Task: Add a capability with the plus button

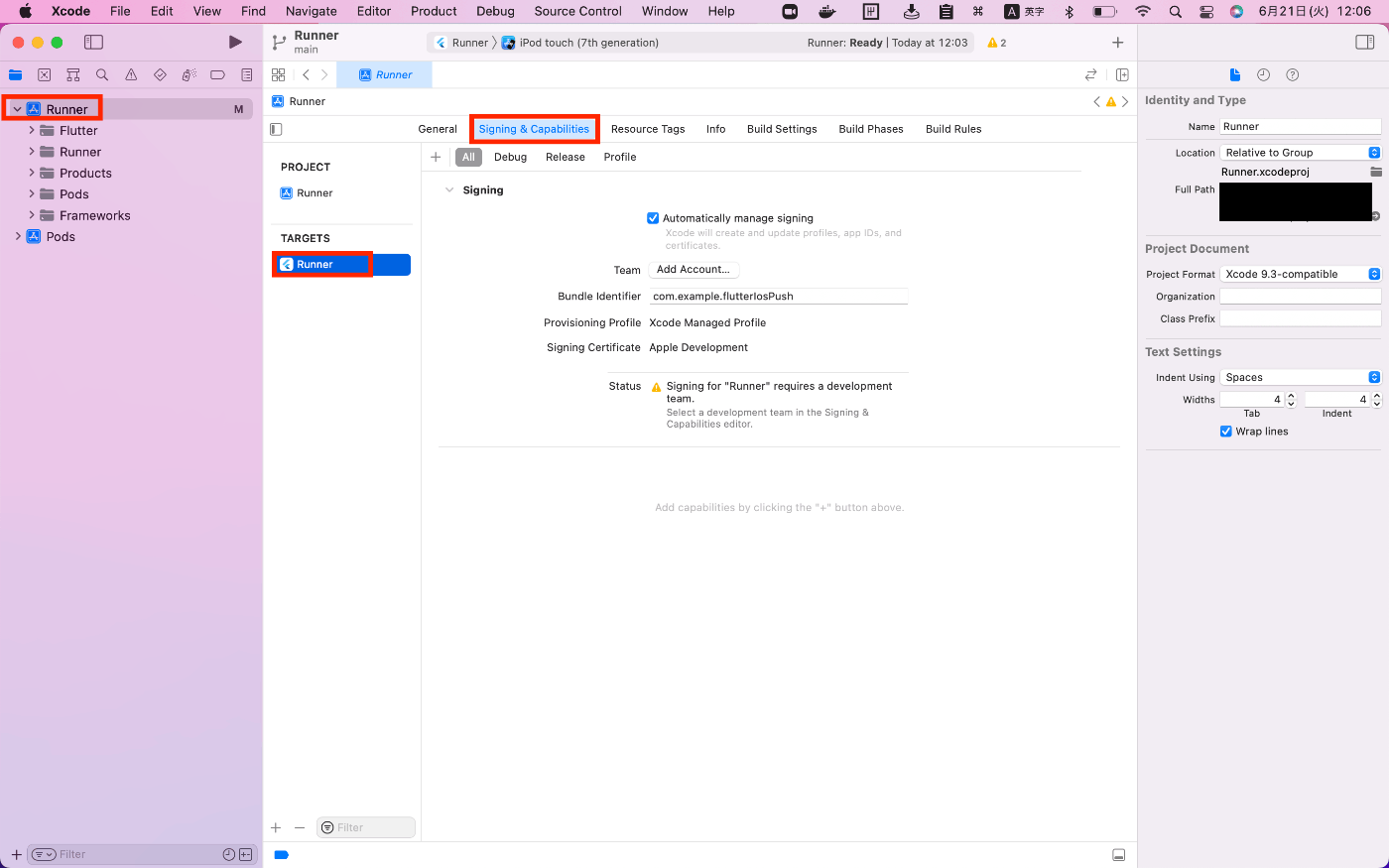Action: coord(436,157)
